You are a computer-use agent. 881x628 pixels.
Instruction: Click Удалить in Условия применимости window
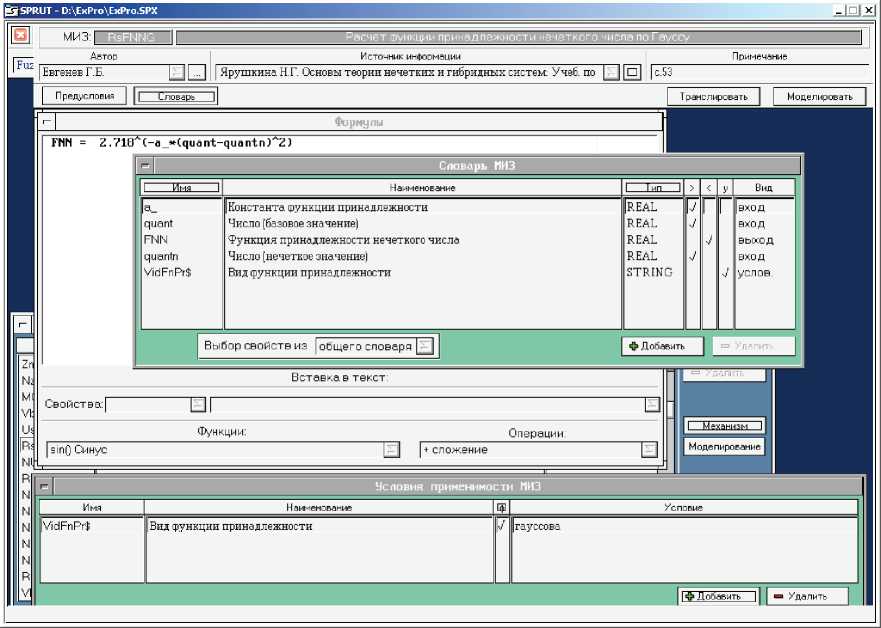(x=807, y=597)
